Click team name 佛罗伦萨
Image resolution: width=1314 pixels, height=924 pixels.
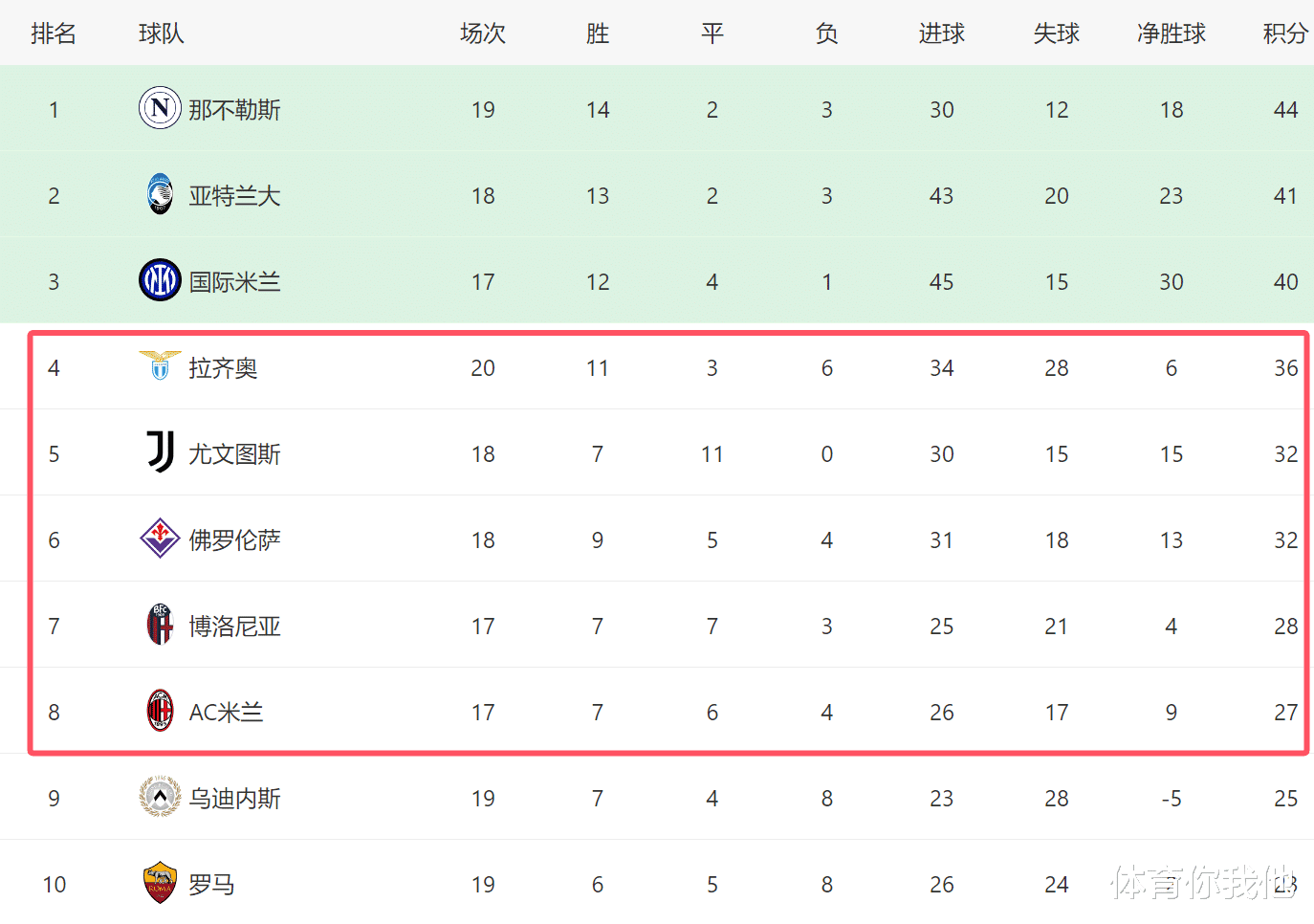(234, 540)
